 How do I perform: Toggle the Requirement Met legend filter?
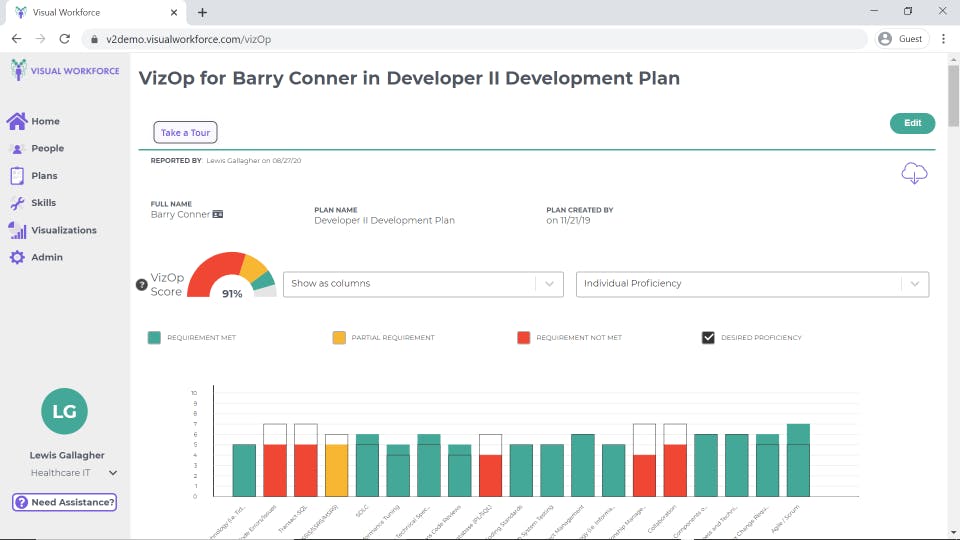point(154,338)
